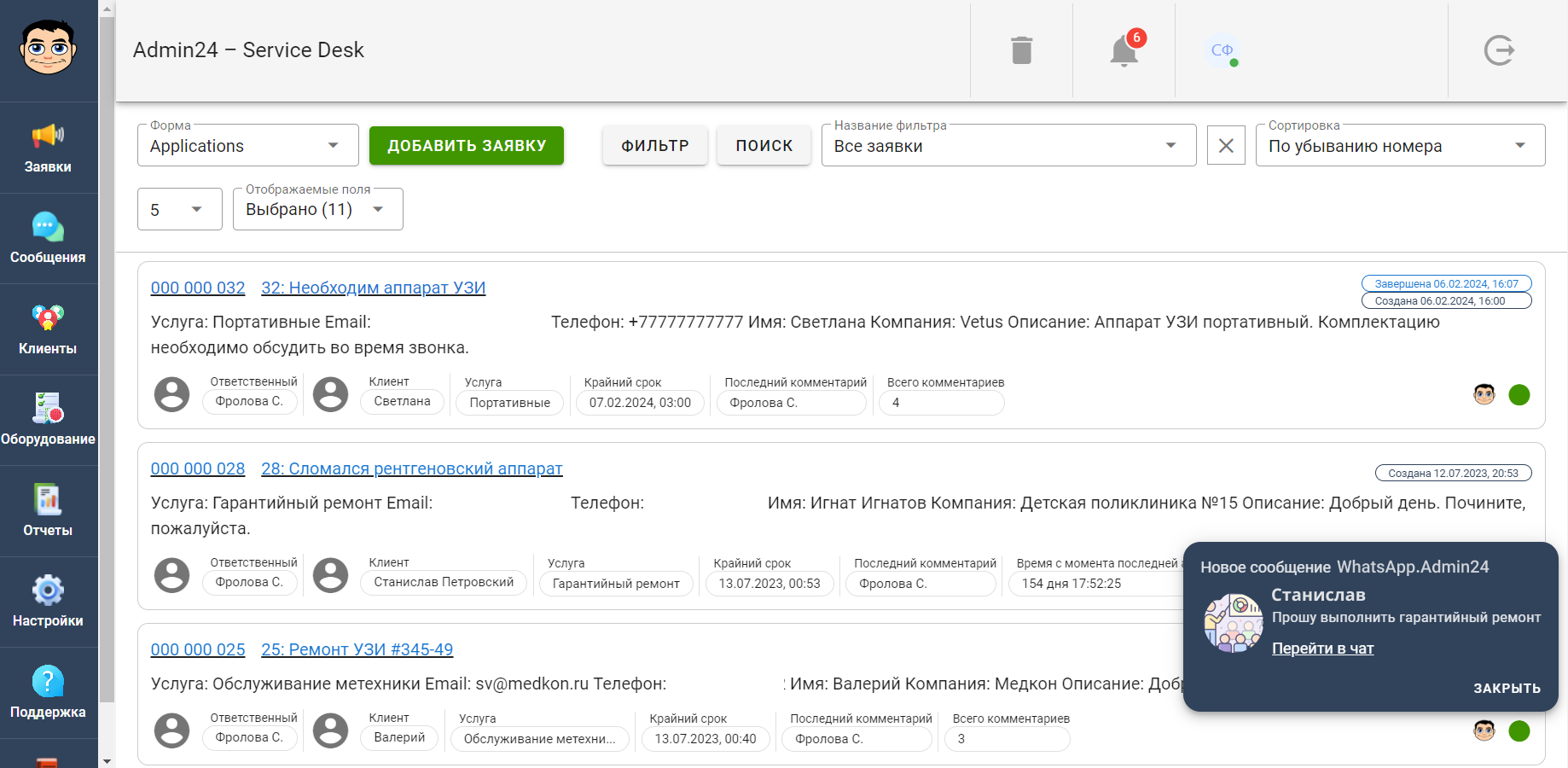This screenshot has height=768, width=1568.
Task: Switch to Заявки in sidebar
Action: [x=48, y=148]
